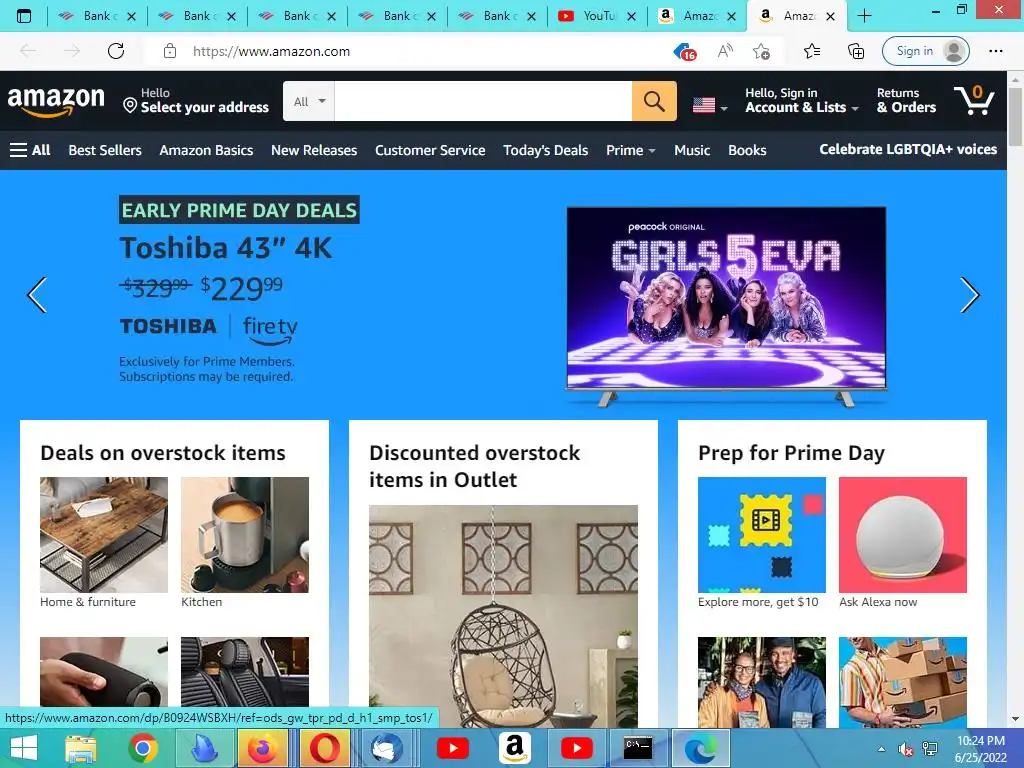Open the hamburger All menu
Screen dimensions: 1024x768
(x=30, y=150)
